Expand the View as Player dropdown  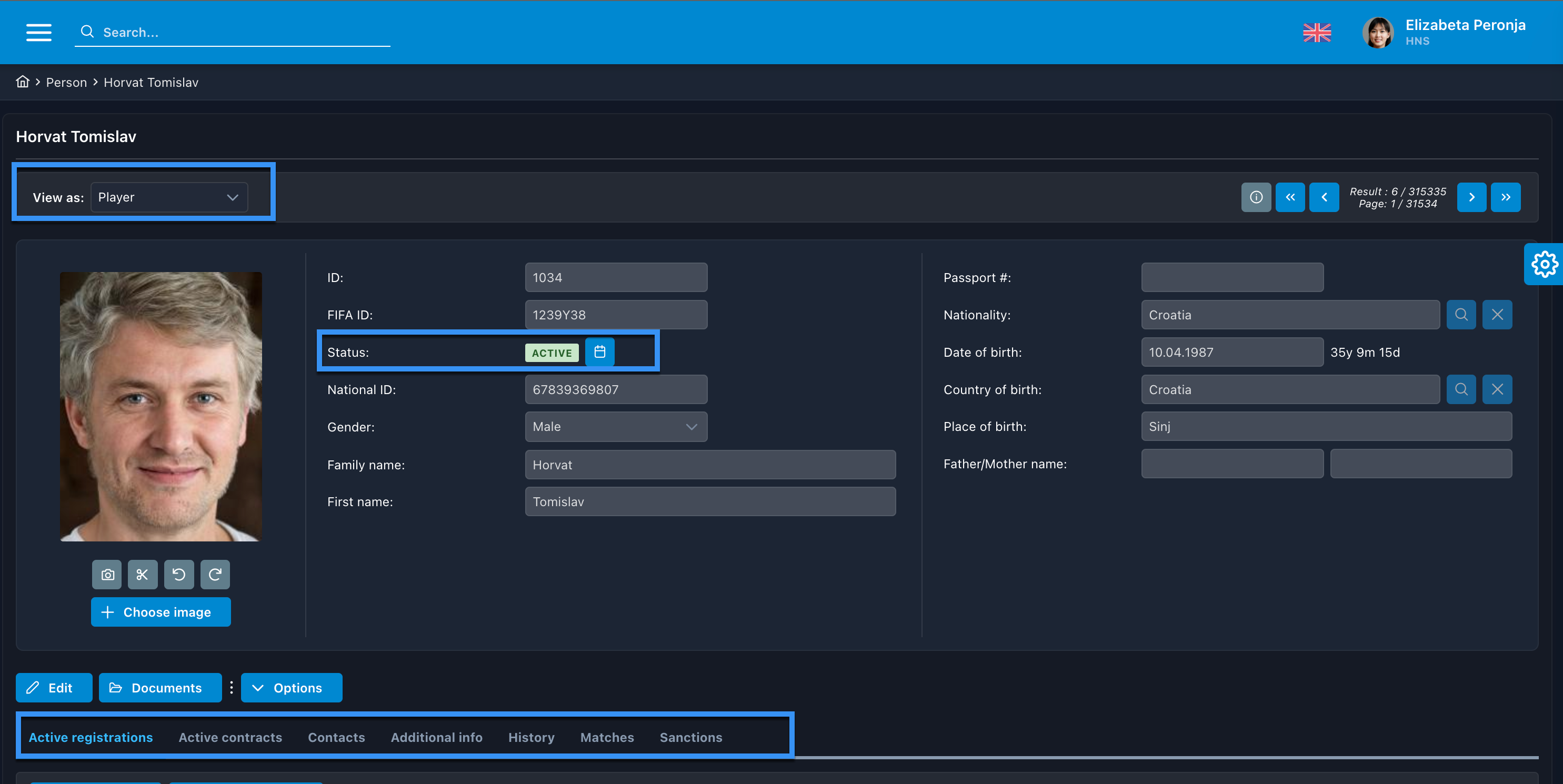coord(169,197)
